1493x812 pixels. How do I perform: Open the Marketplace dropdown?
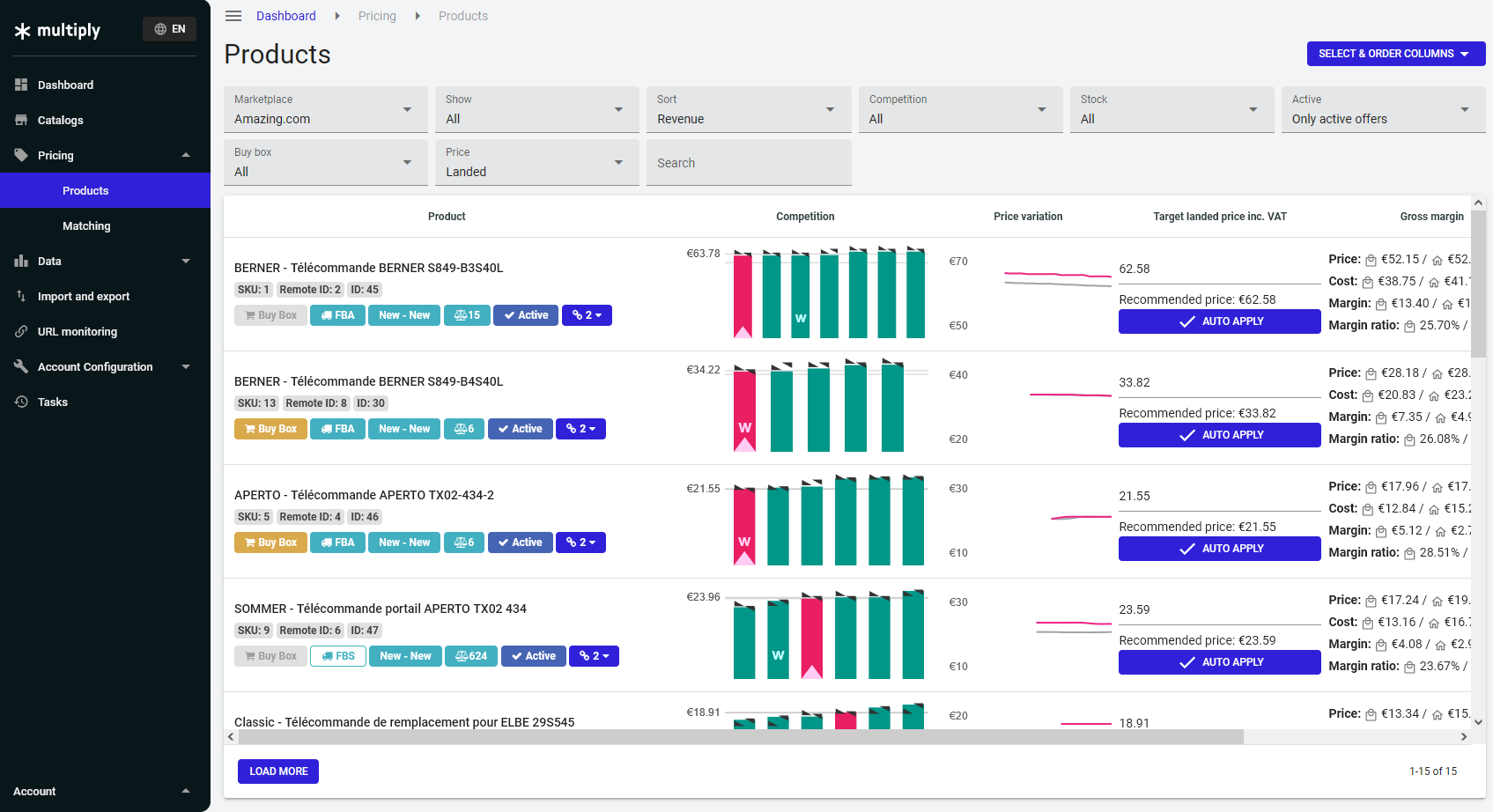tap(325, 110)
